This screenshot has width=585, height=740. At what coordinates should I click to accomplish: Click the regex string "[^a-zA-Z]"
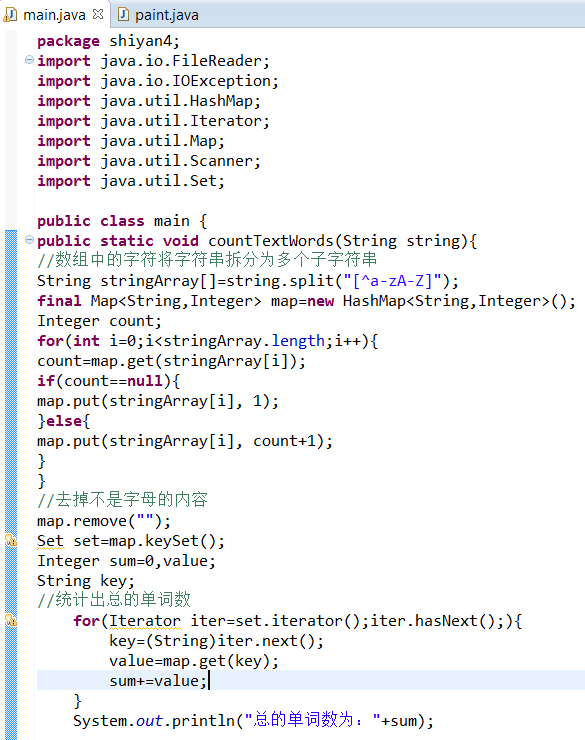click(392, 281)
